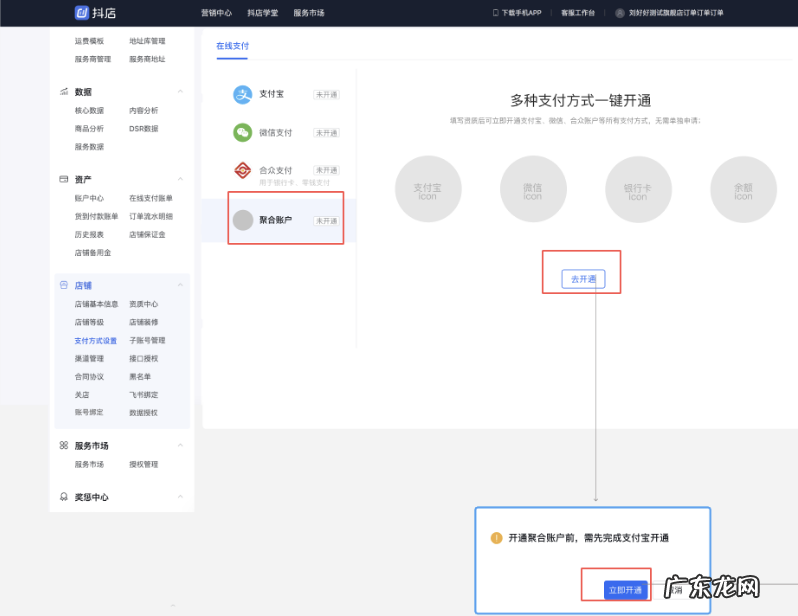Open 货到付款账单 in the sidebar
798x616 pixels.
96,216
